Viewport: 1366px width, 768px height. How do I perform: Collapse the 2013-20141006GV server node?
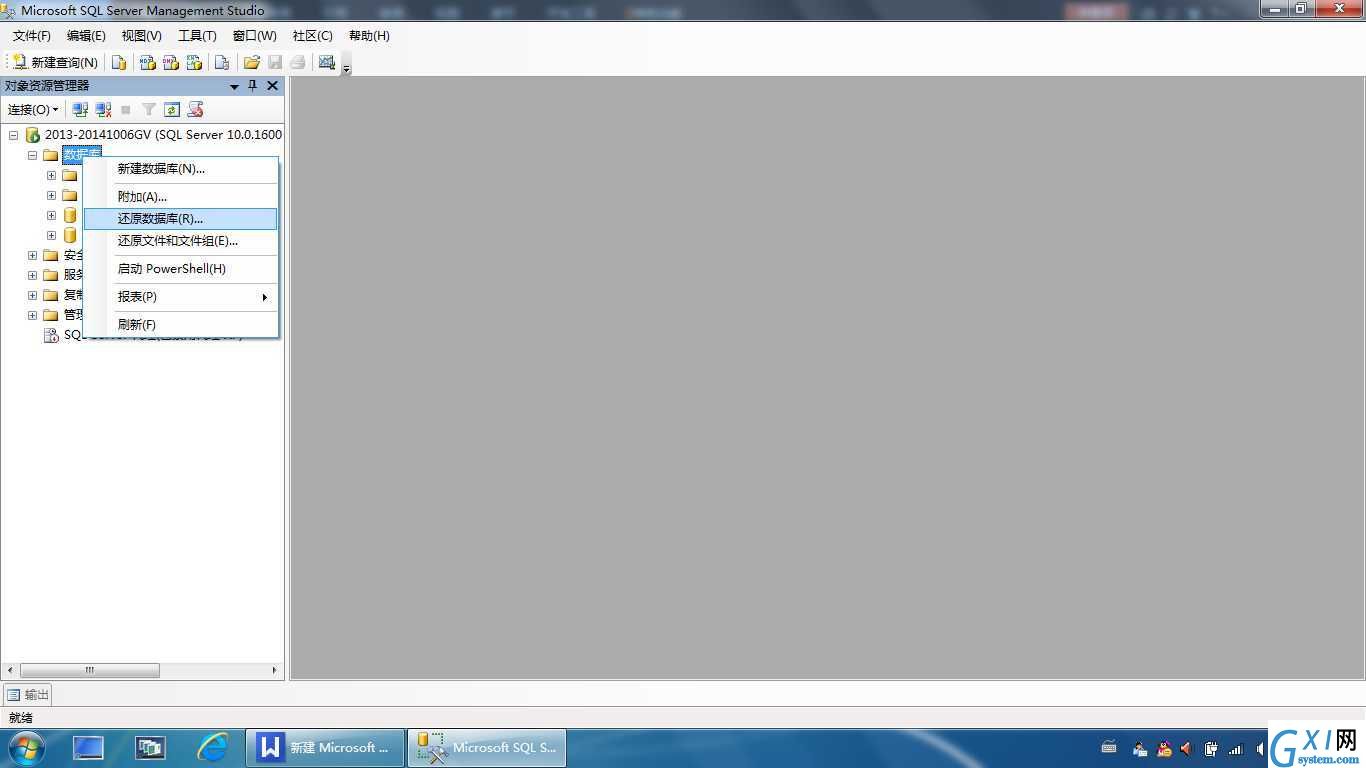pos(13,135)
